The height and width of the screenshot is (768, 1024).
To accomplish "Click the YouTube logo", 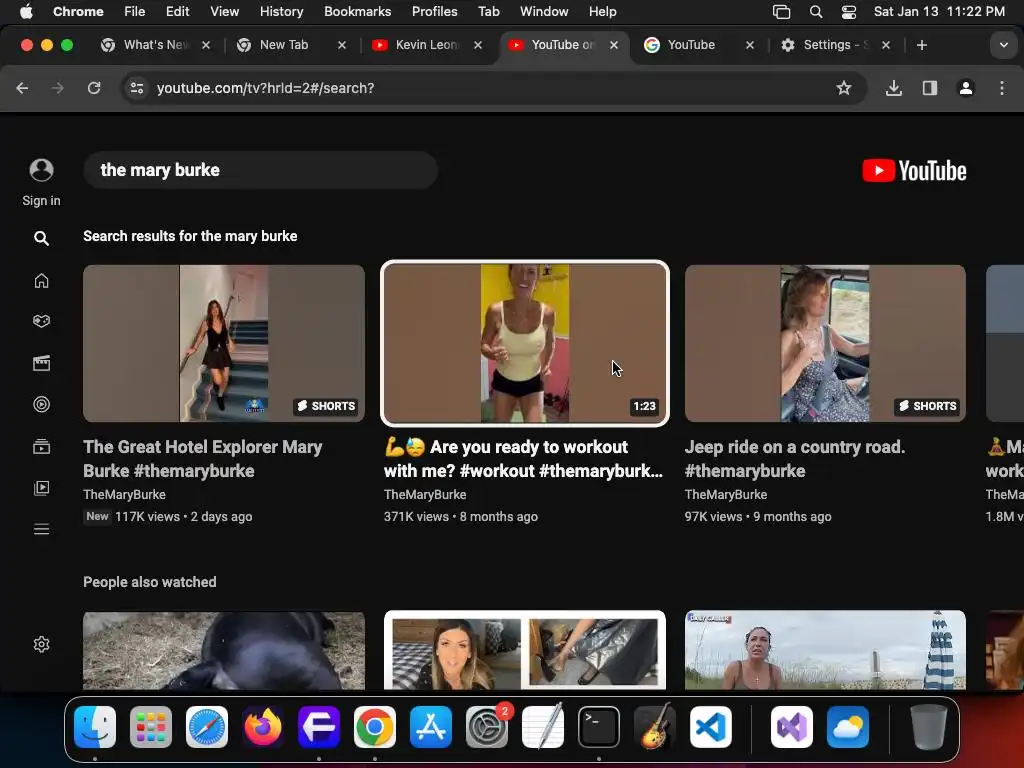I will click(914, 171).
